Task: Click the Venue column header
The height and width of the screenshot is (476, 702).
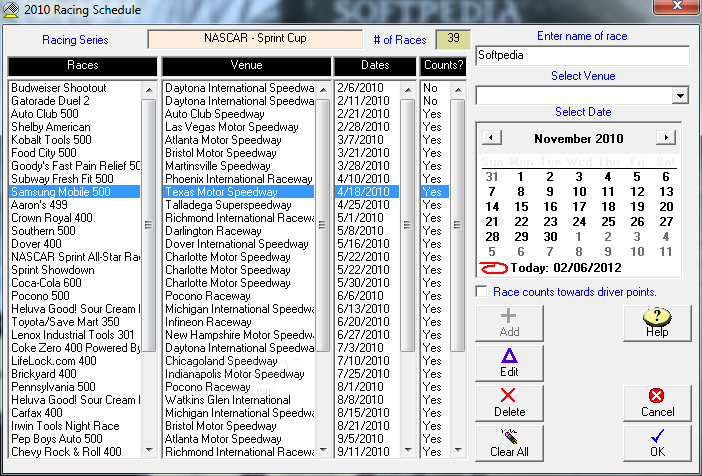Action: (x=246, y=65)
